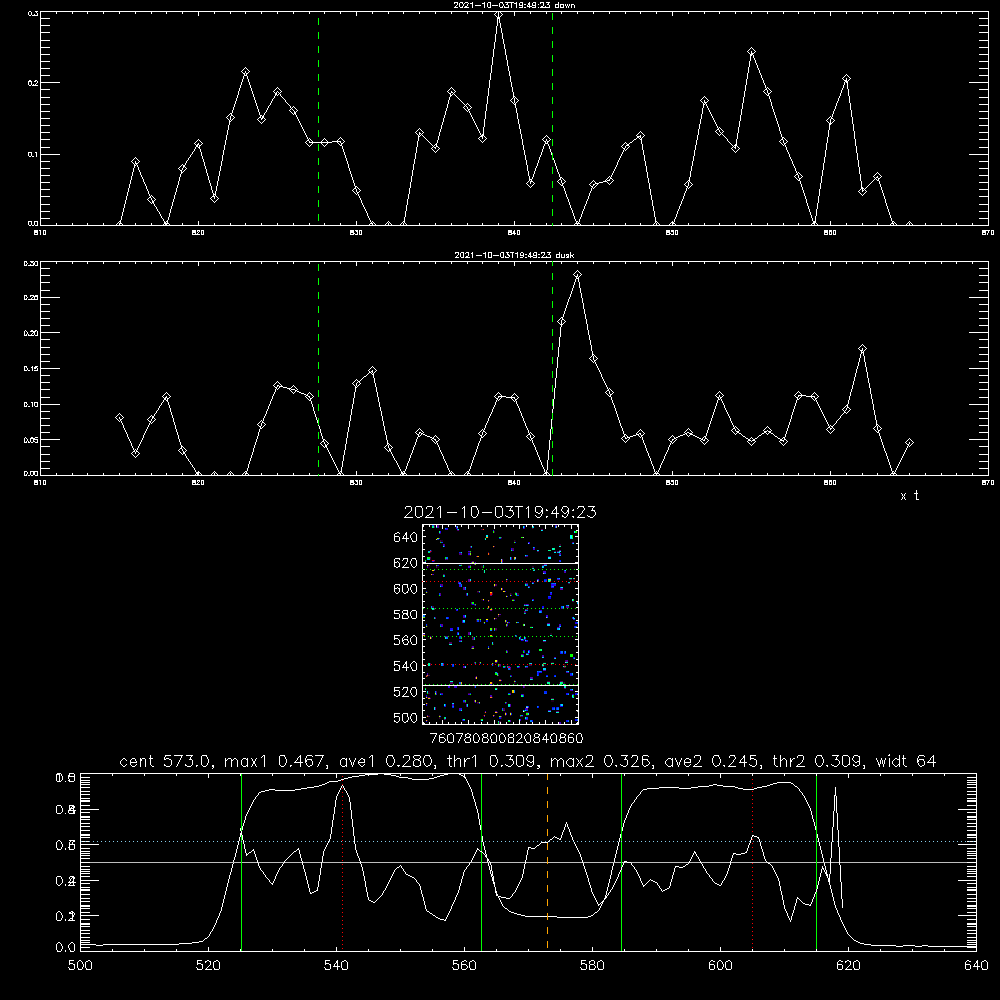Click the x-axis number string "760780800820840860" under the image
1000x1000 pixels.
click(506, 739)
